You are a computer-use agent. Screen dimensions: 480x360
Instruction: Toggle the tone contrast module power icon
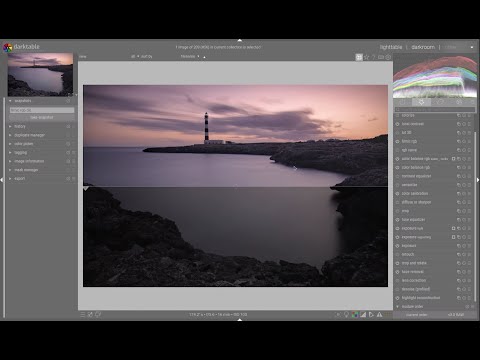397,124
